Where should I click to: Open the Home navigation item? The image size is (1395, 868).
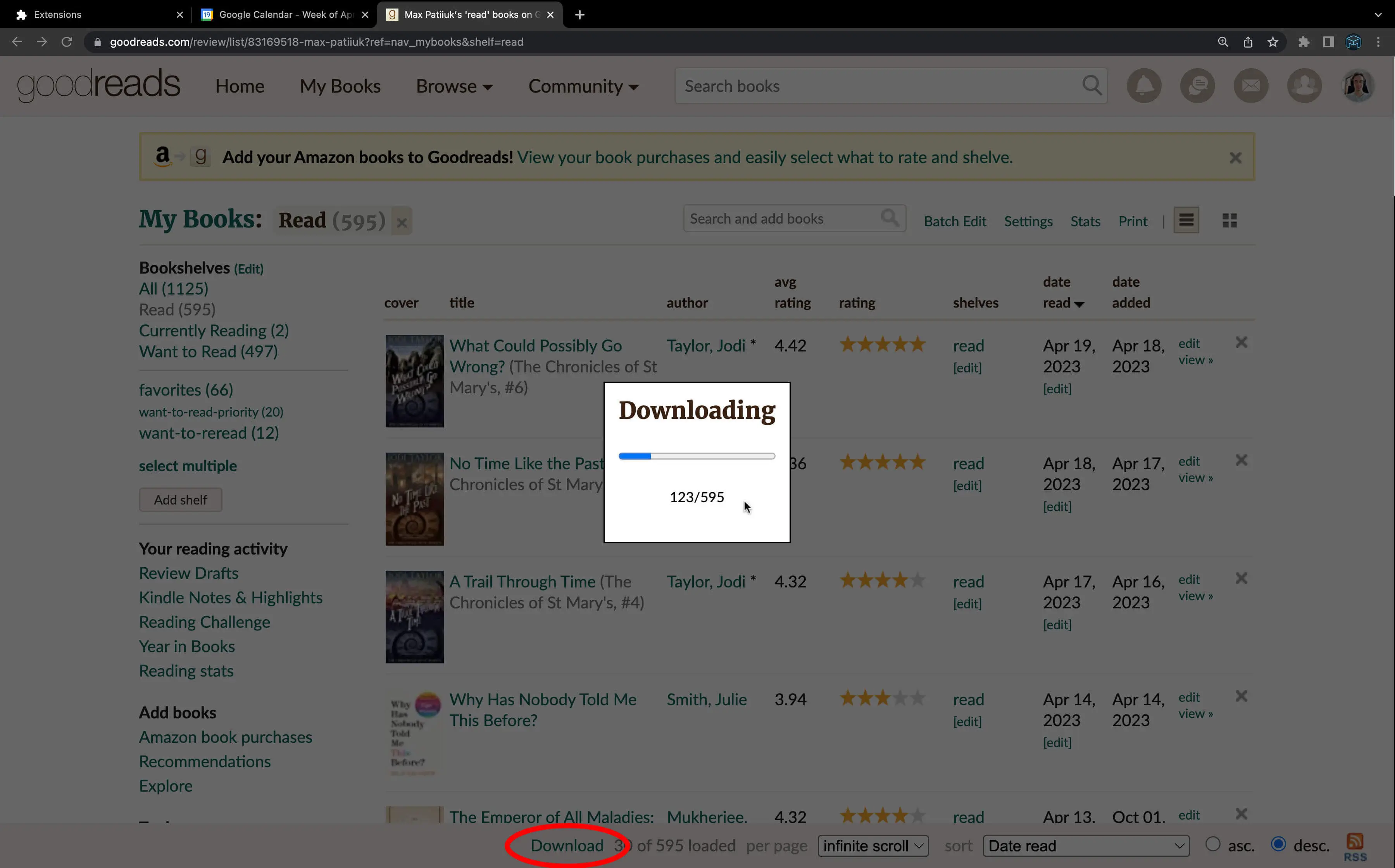coord(240,86)
